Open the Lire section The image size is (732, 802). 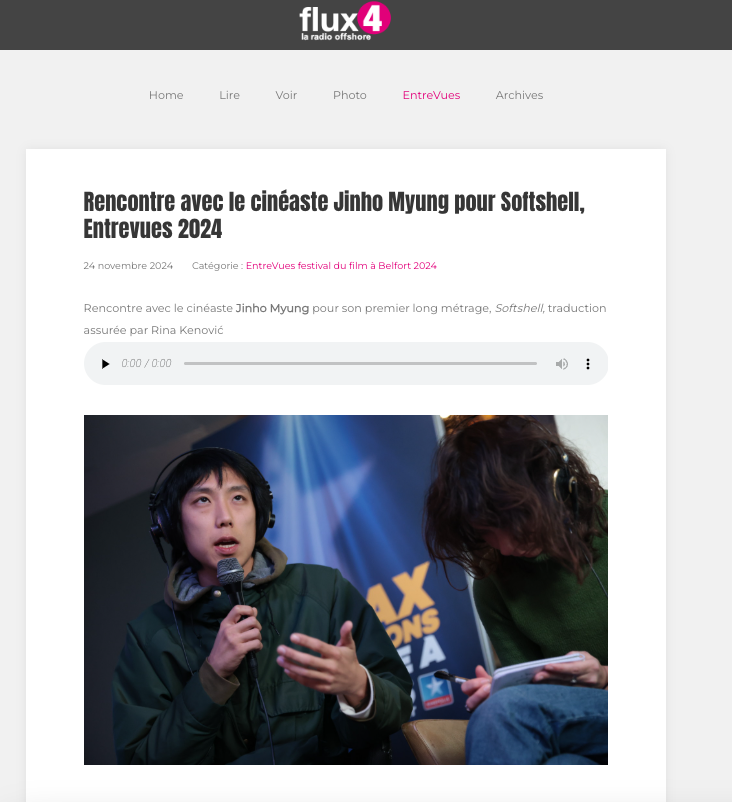tap(229, 95)
